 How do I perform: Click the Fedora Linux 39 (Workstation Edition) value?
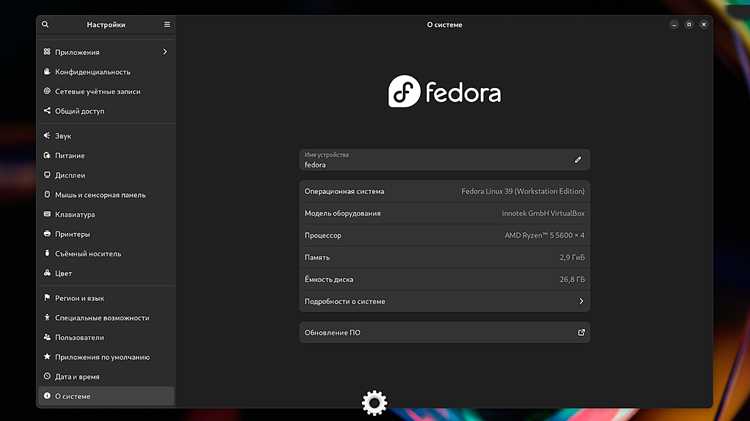click(x=523, y=191)
